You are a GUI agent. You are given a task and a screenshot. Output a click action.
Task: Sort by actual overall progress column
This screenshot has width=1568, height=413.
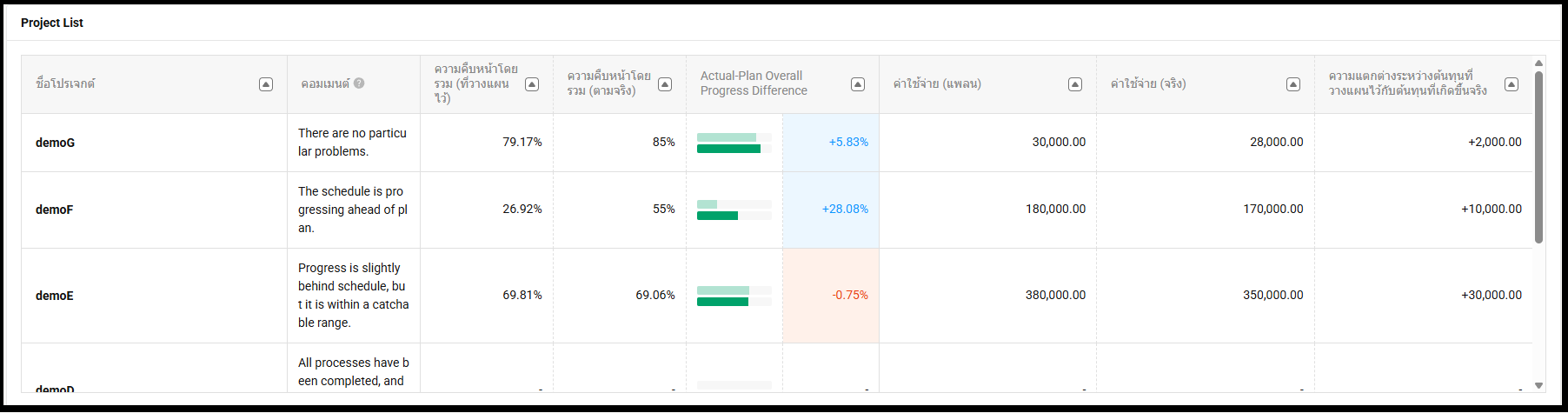(x=665, y=84)
